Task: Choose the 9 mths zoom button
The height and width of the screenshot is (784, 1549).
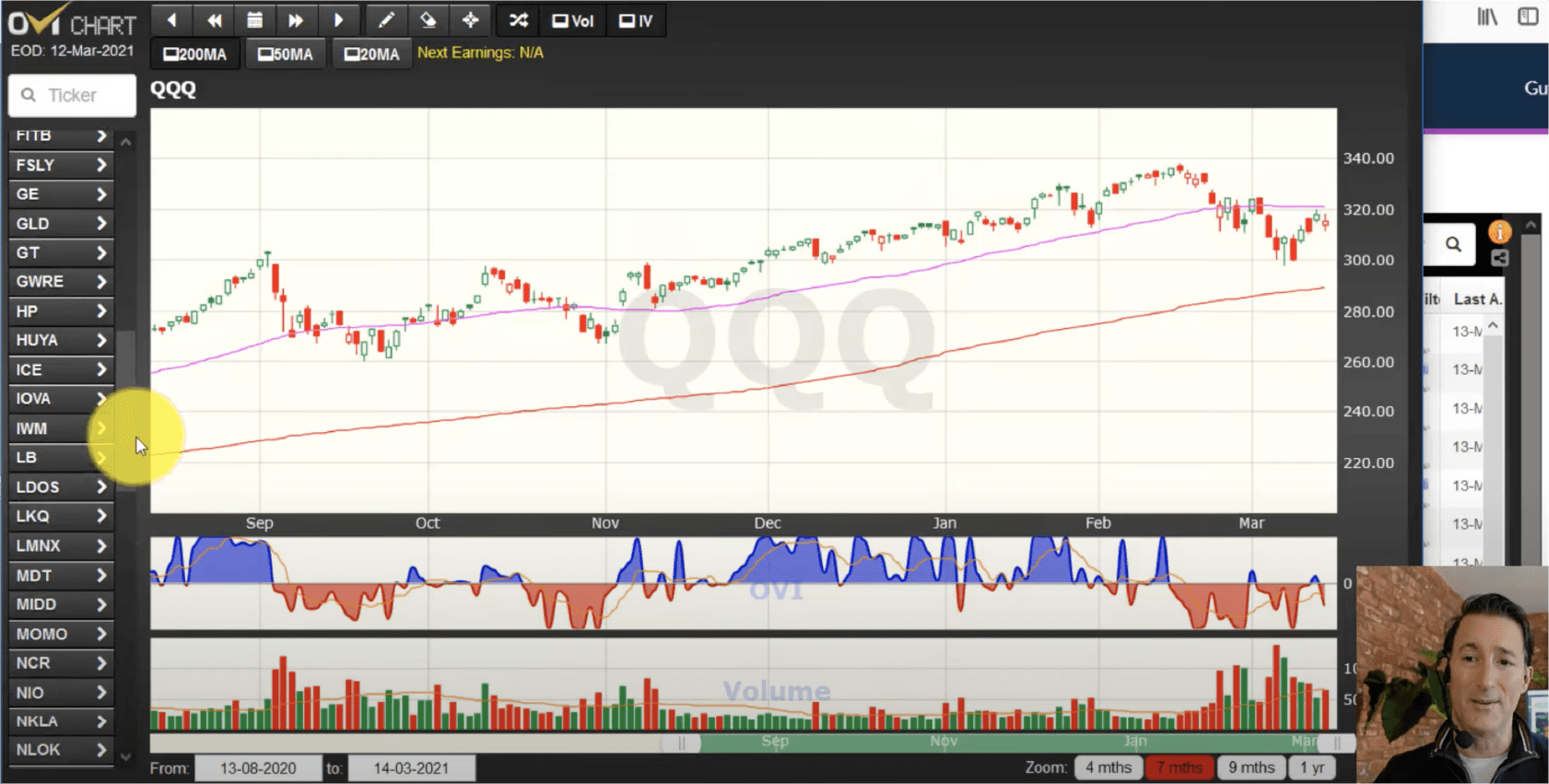Action: click(1250, 767)
